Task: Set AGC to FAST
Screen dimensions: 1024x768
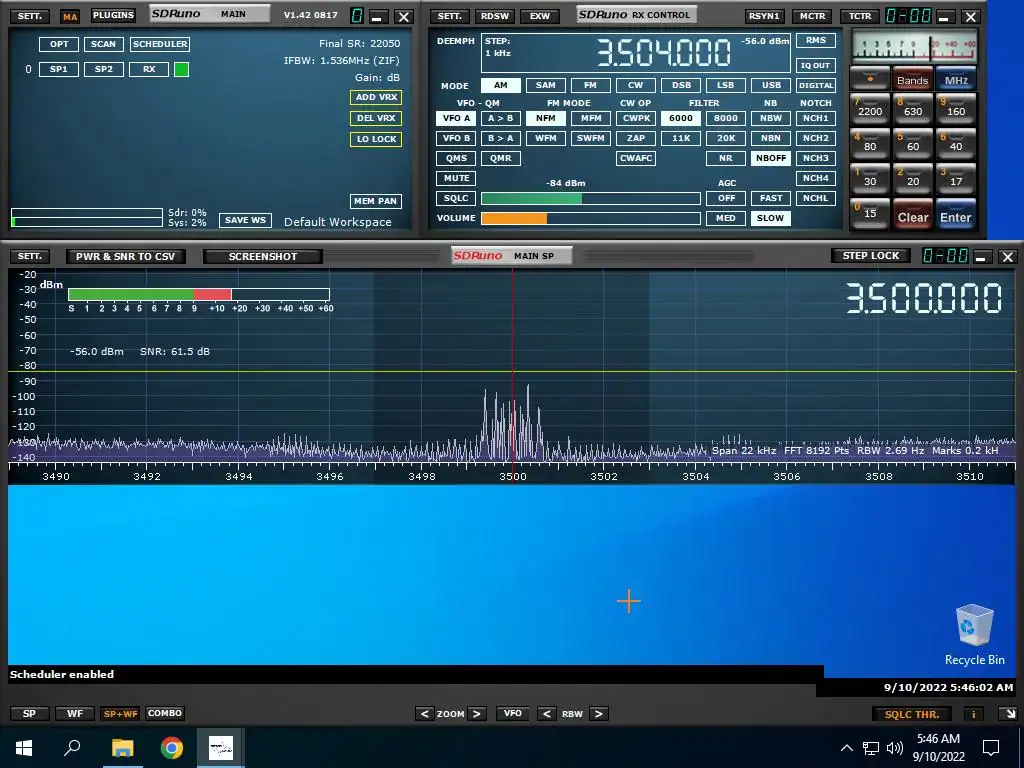Action: (771, 198)
